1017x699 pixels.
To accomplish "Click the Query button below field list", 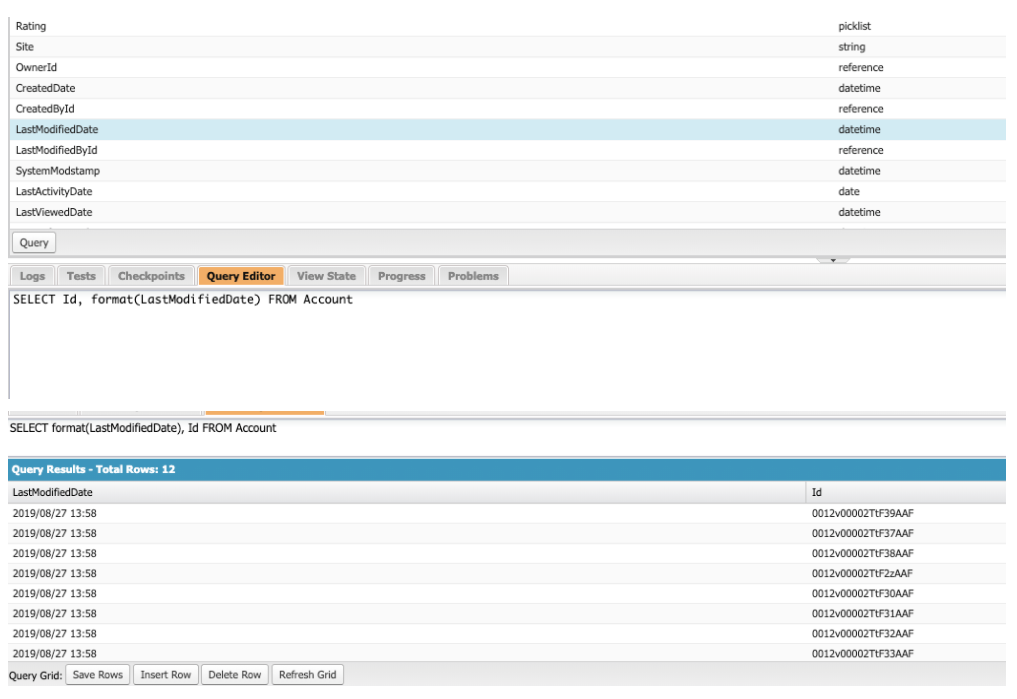I will click(34, 243).
